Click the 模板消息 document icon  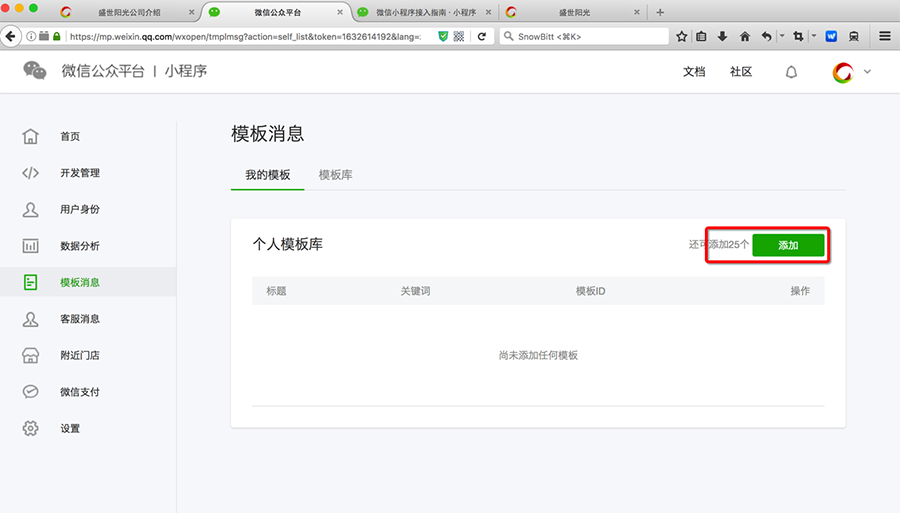pos(30,282)
